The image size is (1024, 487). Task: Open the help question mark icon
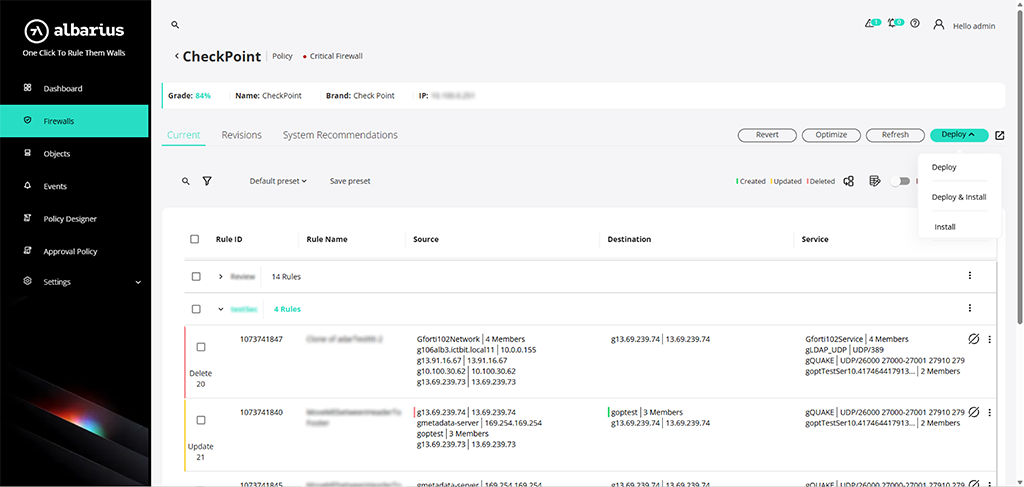click(x=915, y=24)
